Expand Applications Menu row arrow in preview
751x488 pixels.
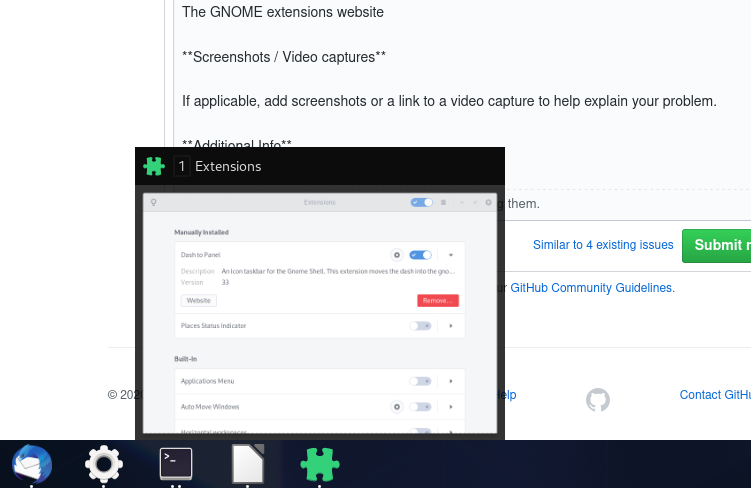point(451,381)
